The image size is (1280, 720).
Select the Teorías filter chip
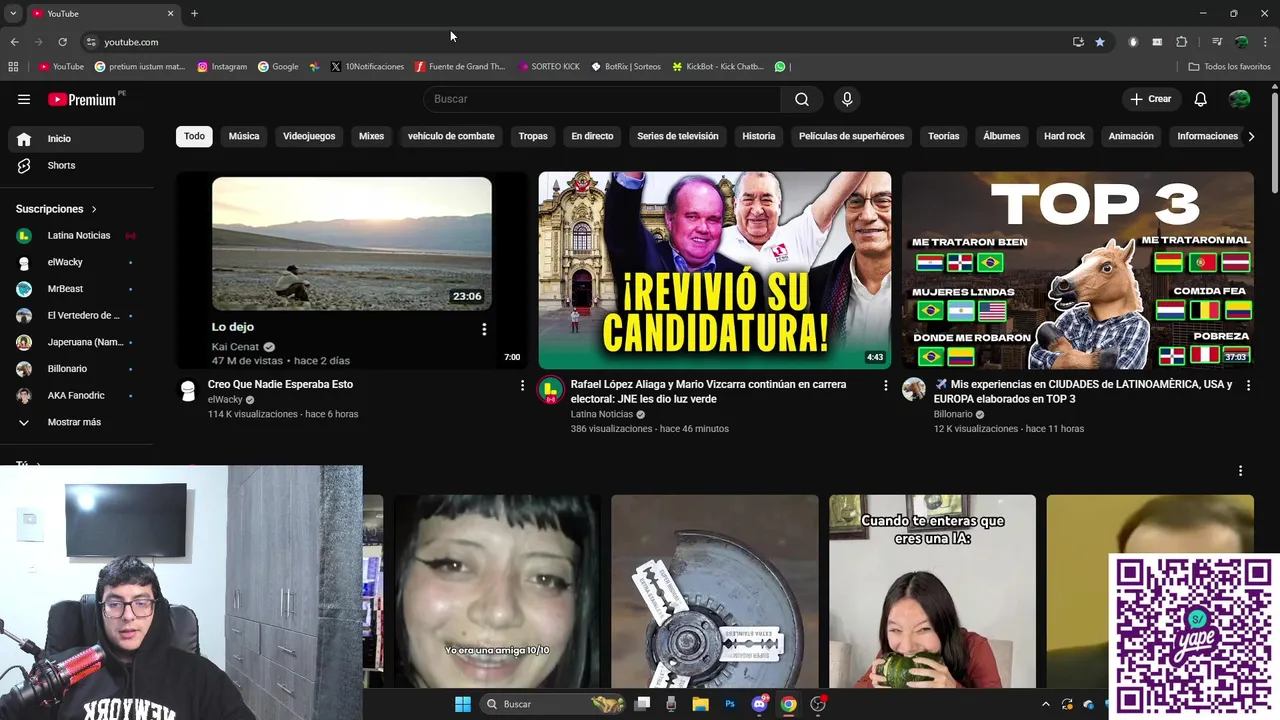(x=943, y=136)
